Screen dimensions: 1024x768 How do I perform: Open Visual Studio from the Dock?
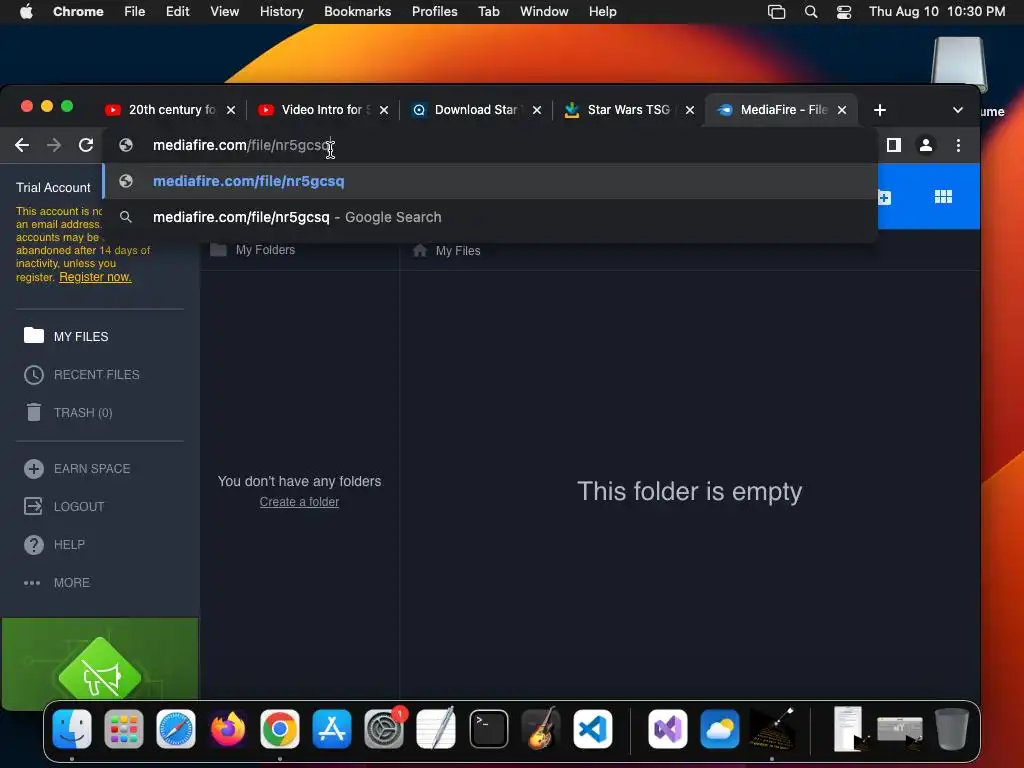[667, 728]
